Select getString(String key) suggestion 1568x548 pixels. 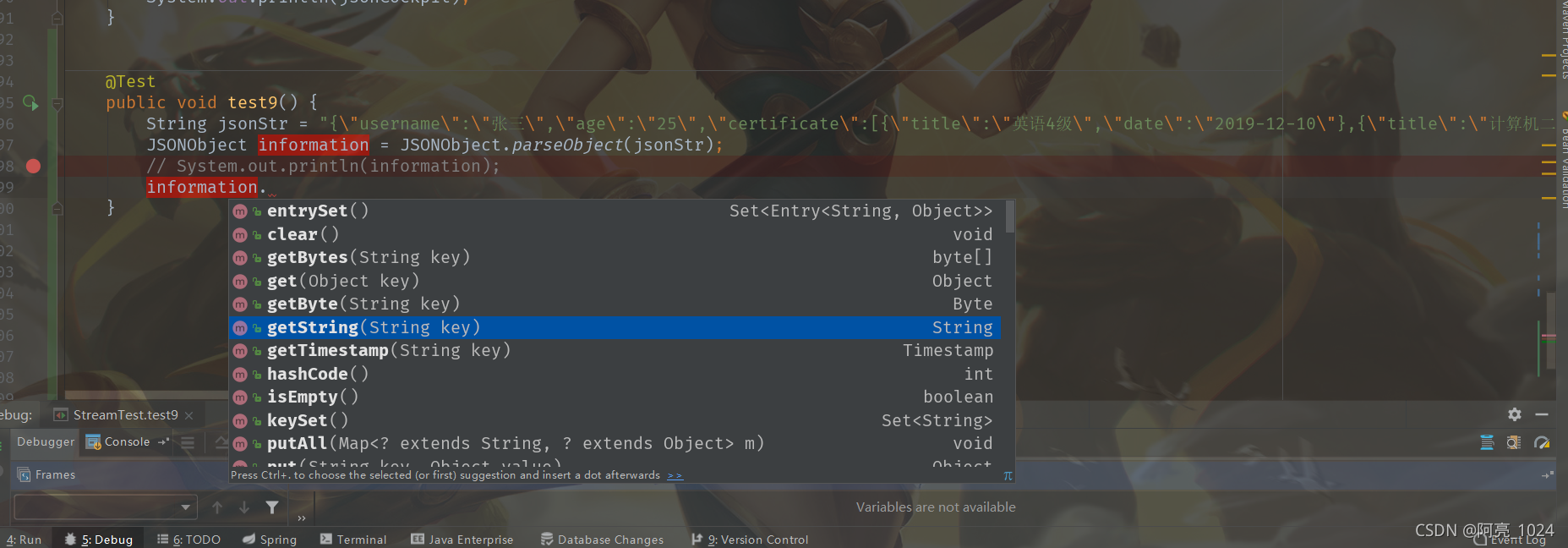pyautogui.click(x=615, y=327)
